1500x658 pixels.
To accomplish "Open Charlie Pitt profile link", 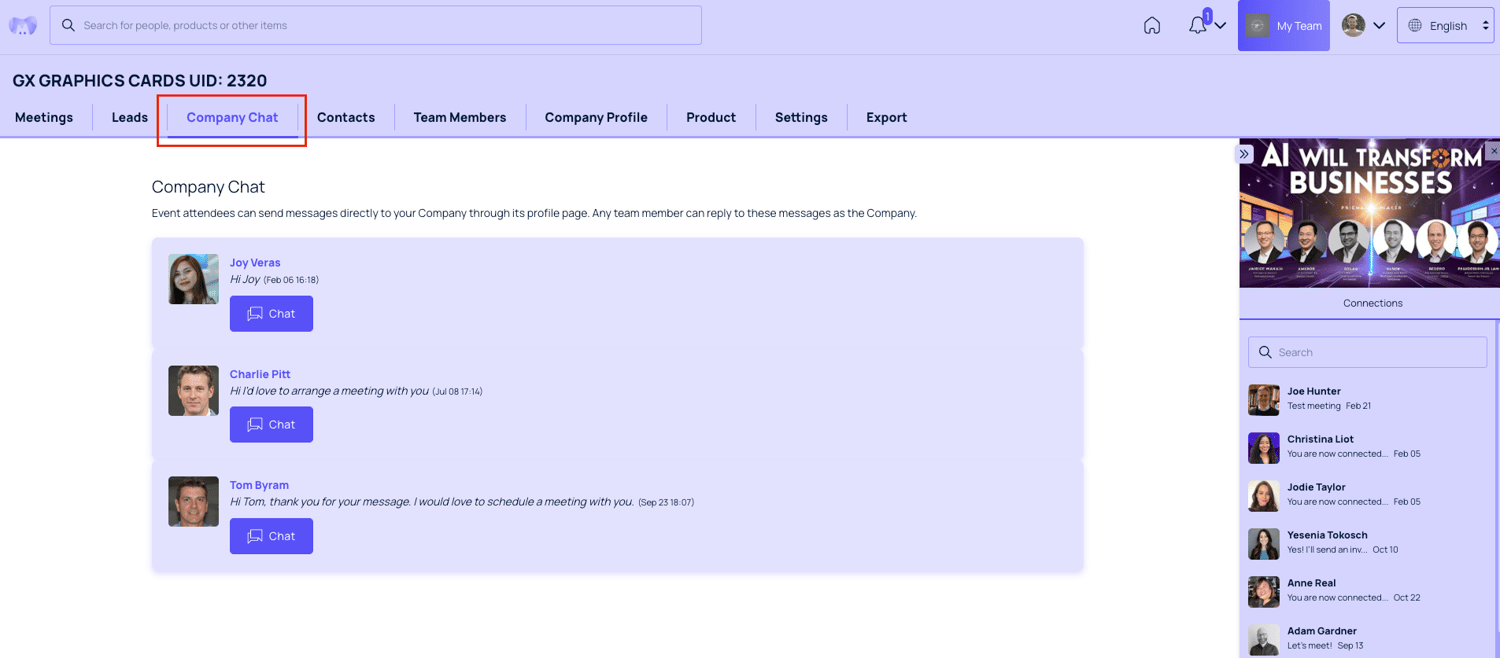I will pos(260,374).
